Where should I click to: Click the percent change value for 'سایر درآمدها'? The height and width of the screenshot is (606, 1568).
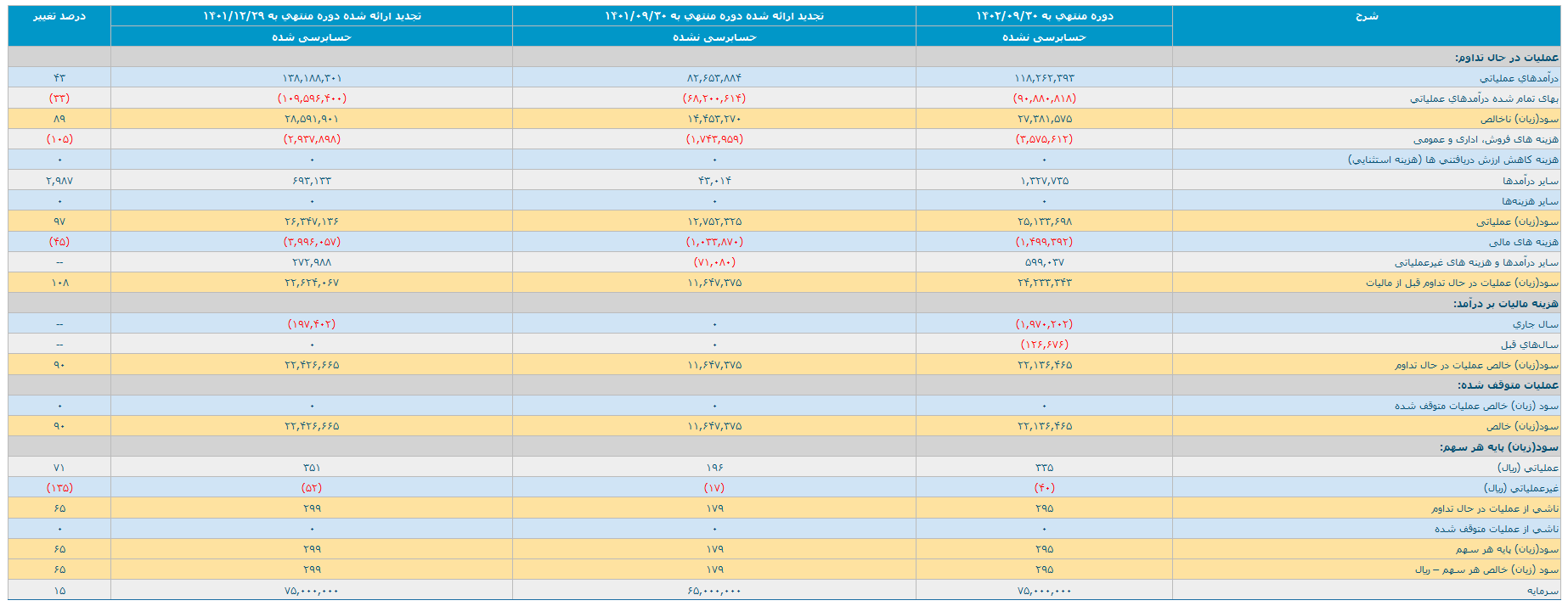59,181
